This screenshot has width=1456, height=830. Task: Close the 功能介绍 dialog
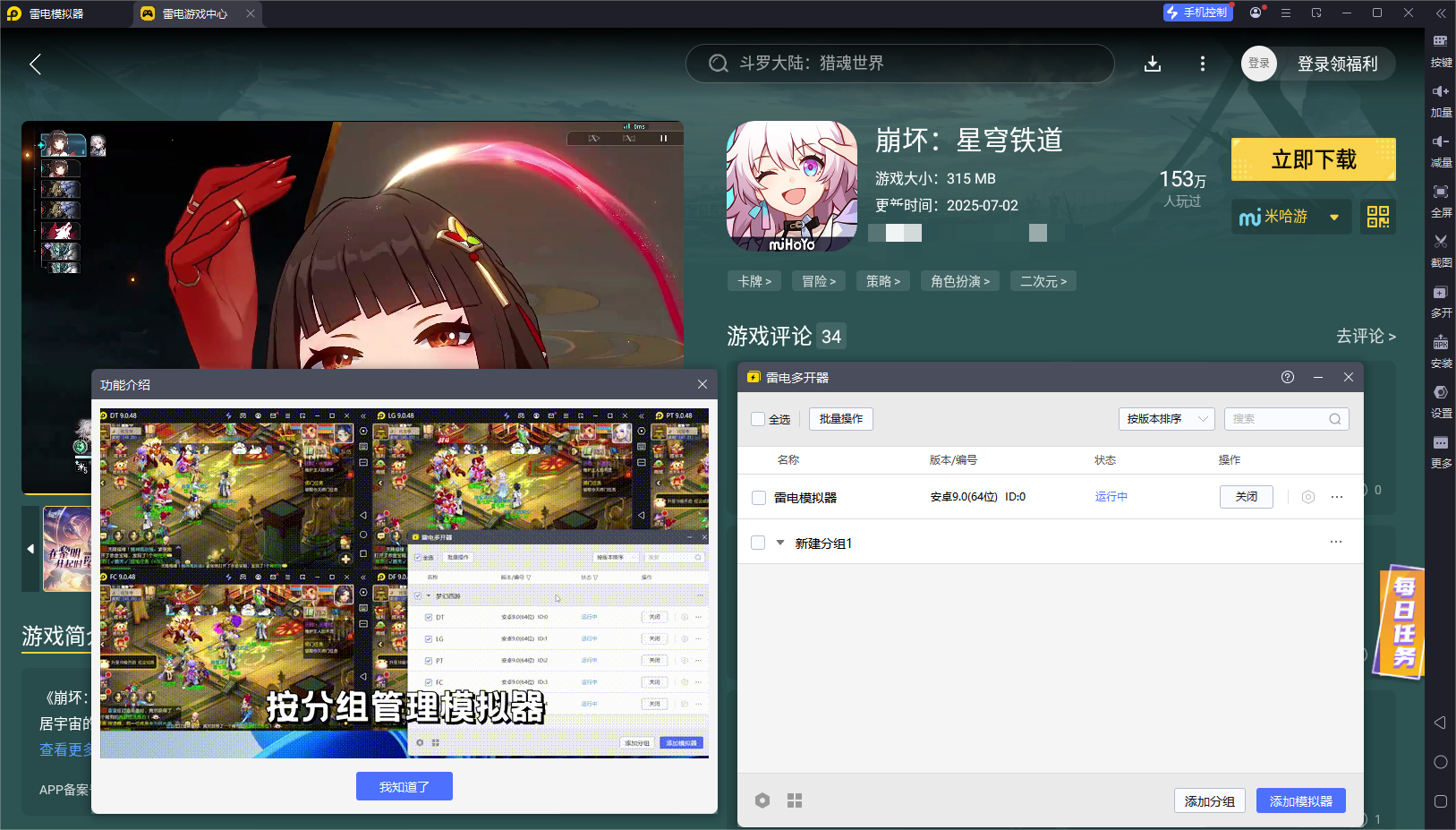click(x=702, y=384)
